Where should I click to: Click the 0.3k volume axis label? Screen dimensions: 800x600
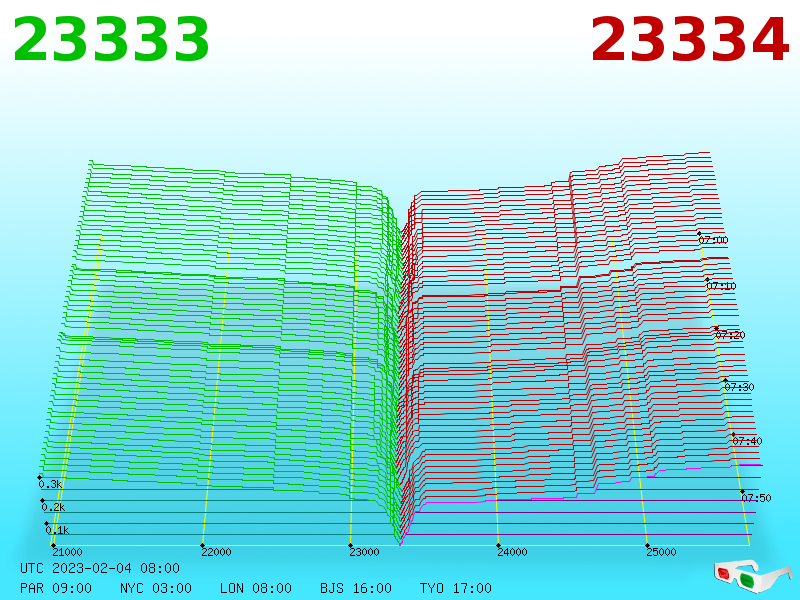coord(50,484)
